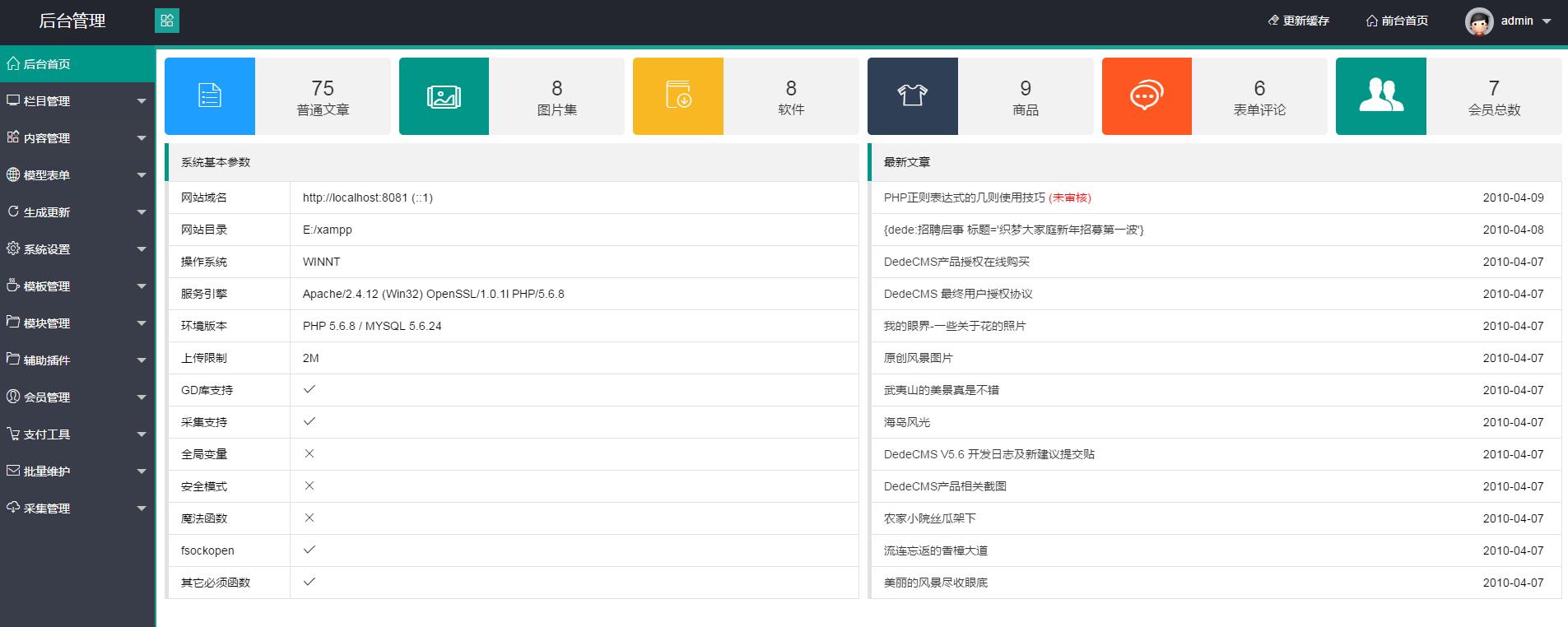Open article PHP正则表达式的几则使用技巧
This screenshot has height=627, width=1568.
[x=965, y=197]
